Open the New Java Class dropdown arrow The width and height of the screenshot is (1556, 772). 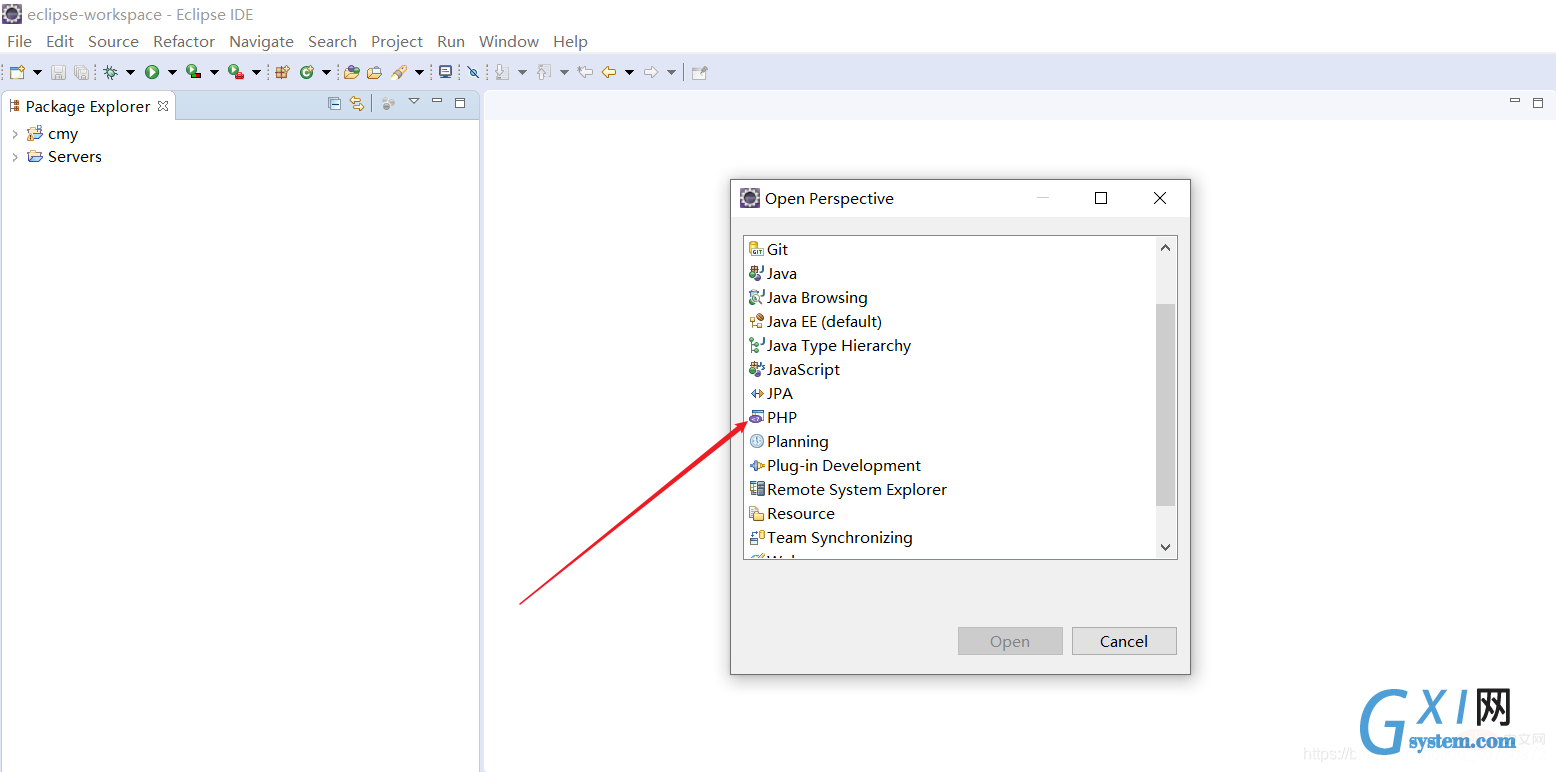[x=326, y=72]
